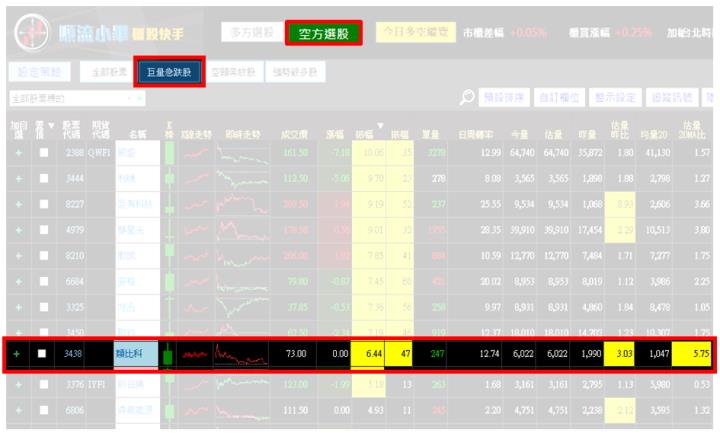Image resolution: width=720 pixels, height=433 pixels.
Task: Add stock 3438 via its plus icon
Action: [17, 354]
